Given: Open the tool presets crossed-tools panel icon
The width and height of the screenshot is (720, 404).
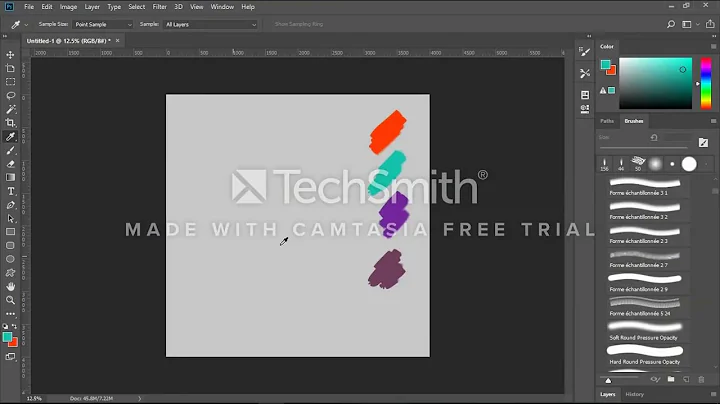Looking at the screenshot, I should point(585,73).
